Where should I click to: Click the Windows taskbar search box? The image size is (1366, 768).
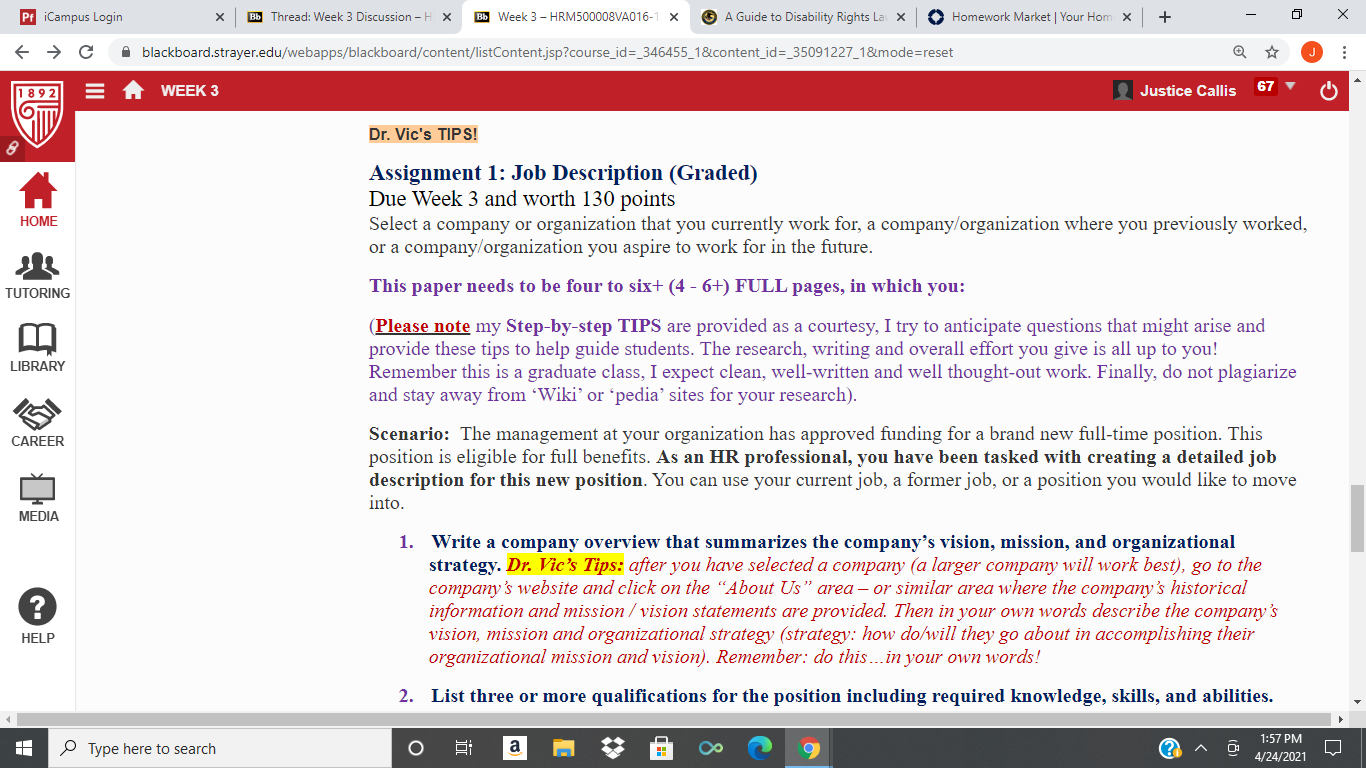coord(219,748)
